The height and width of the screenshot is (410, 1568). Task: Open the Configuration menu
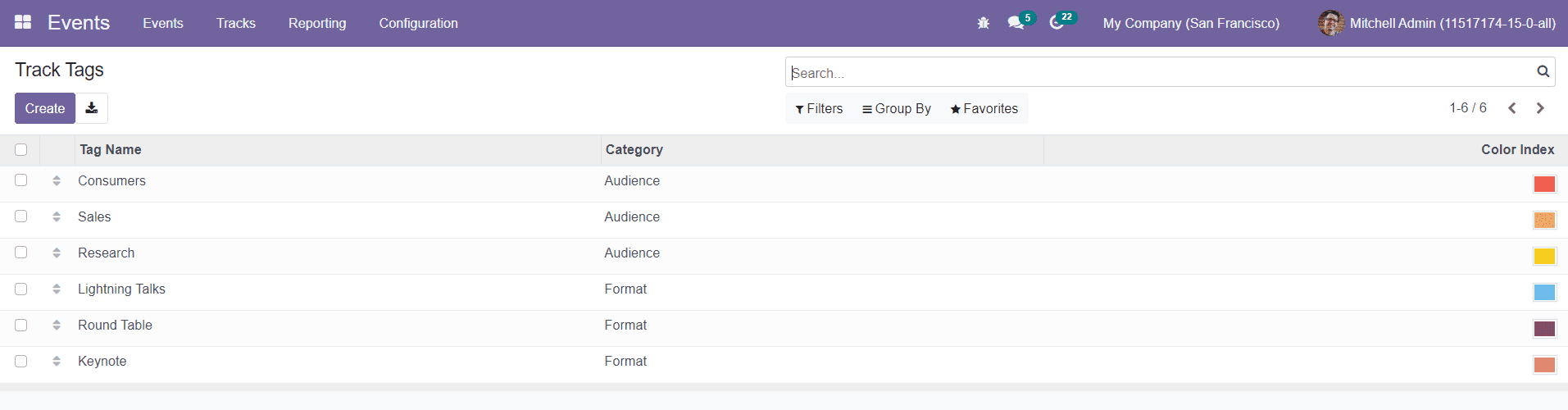418,23
